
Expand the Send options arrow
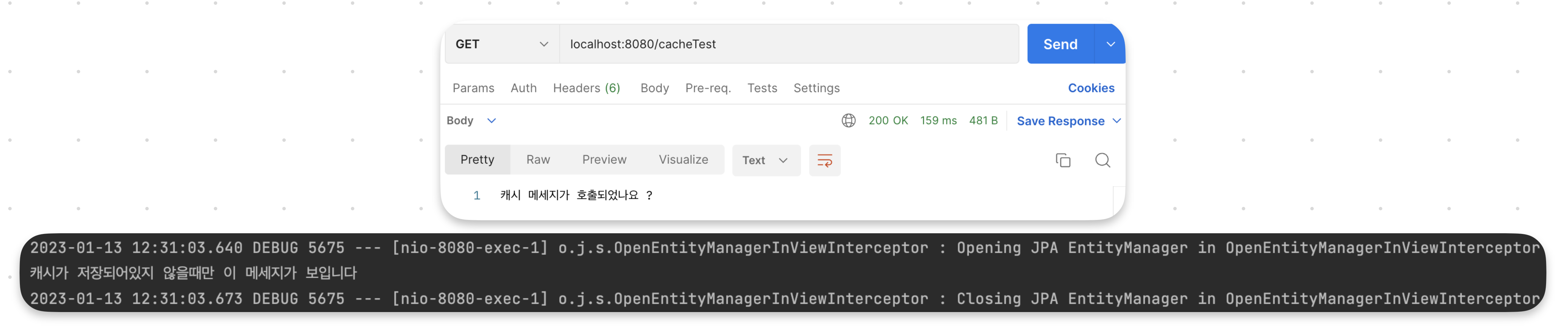click(1110, 44)
